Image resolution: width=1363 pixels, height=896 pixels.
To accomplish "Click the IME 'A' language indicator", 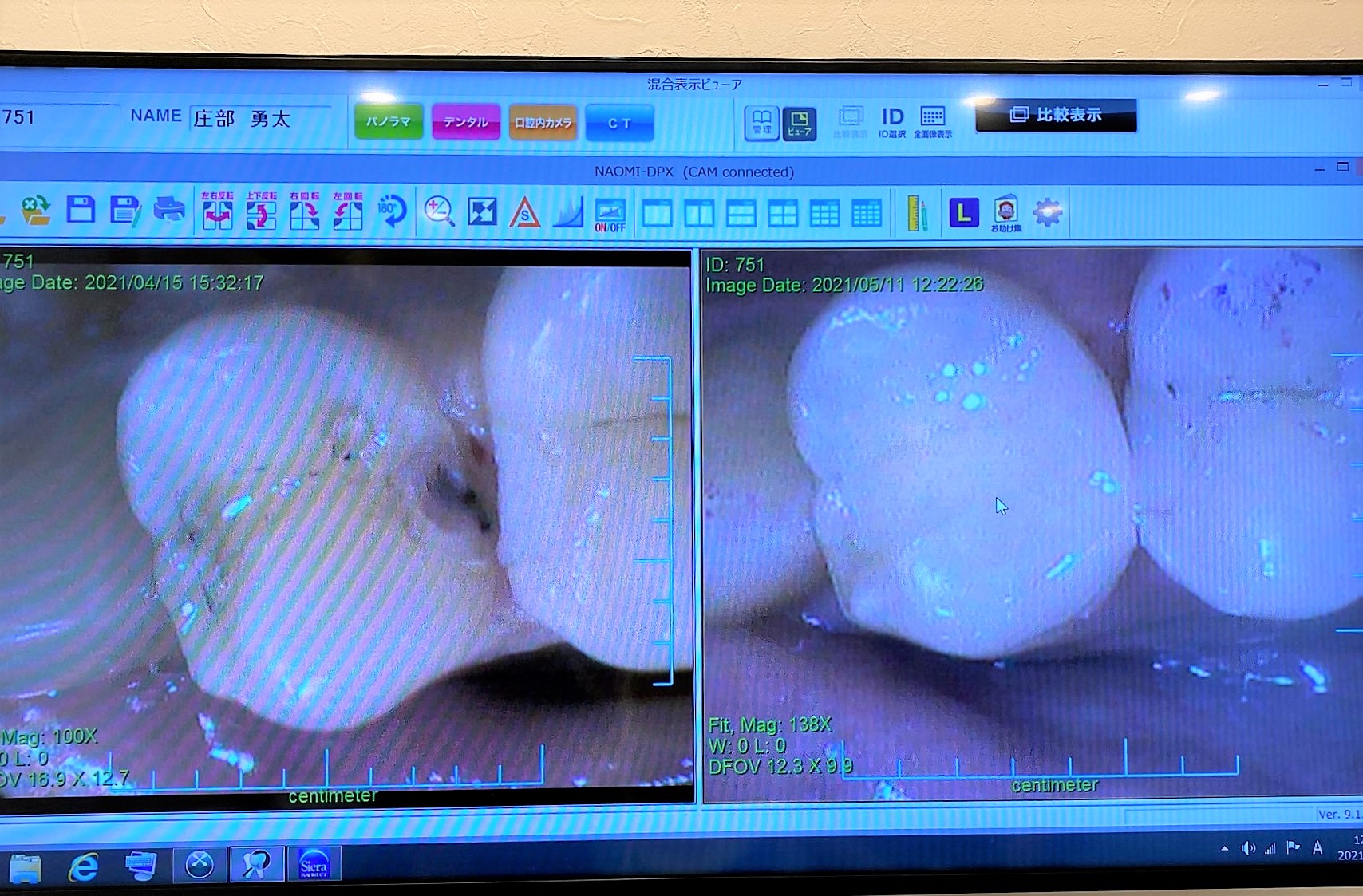I will [1318, 848].
